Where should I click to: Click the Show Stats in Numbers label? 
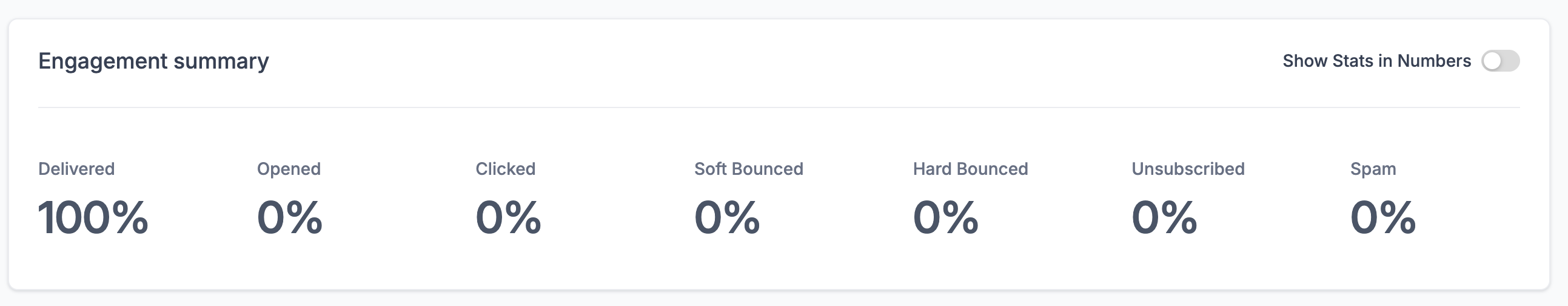(1376, 61)
